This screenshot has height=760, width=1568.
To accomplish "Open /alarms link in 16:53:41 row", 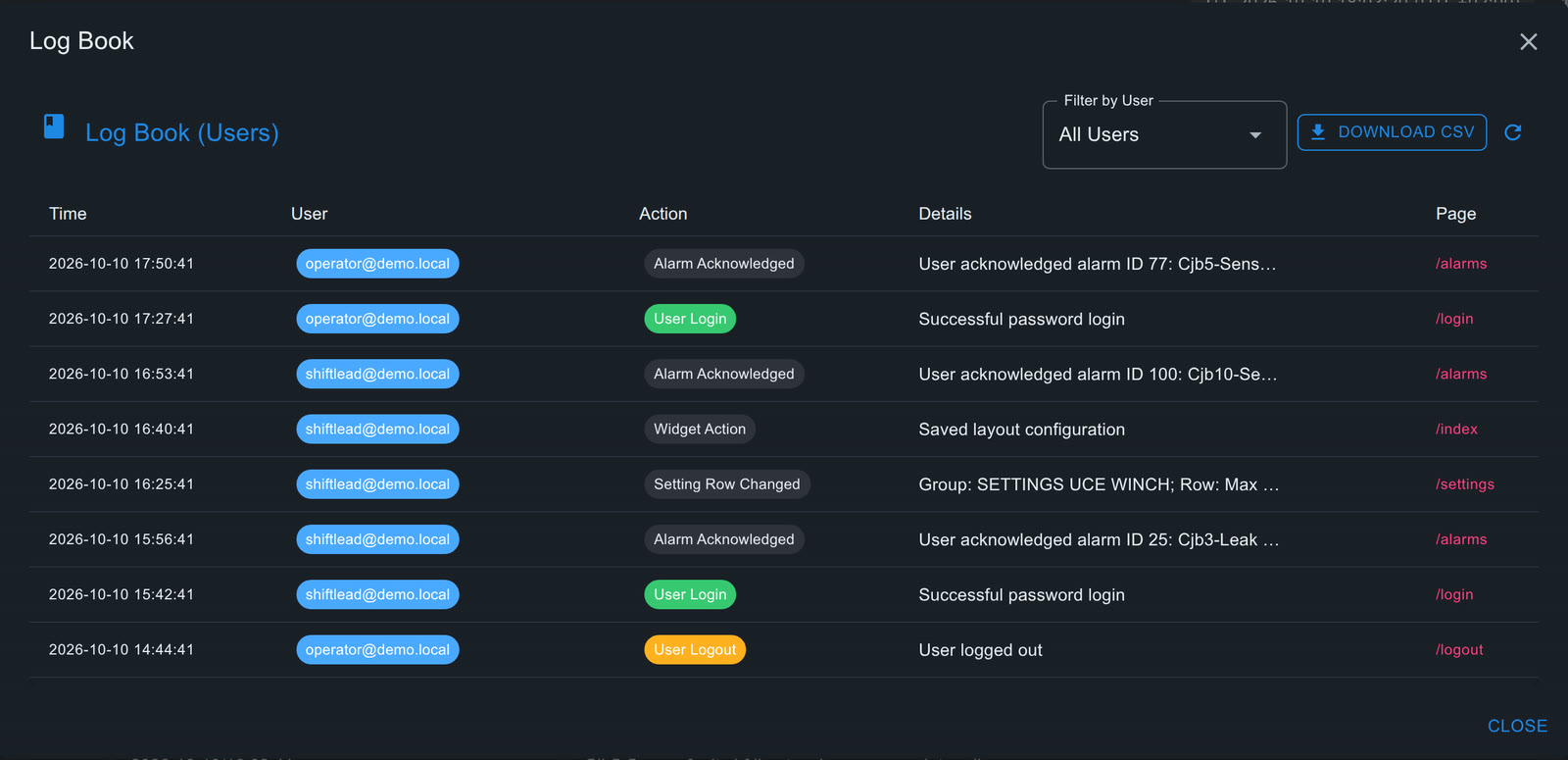I will click(x=1461, y=374).
